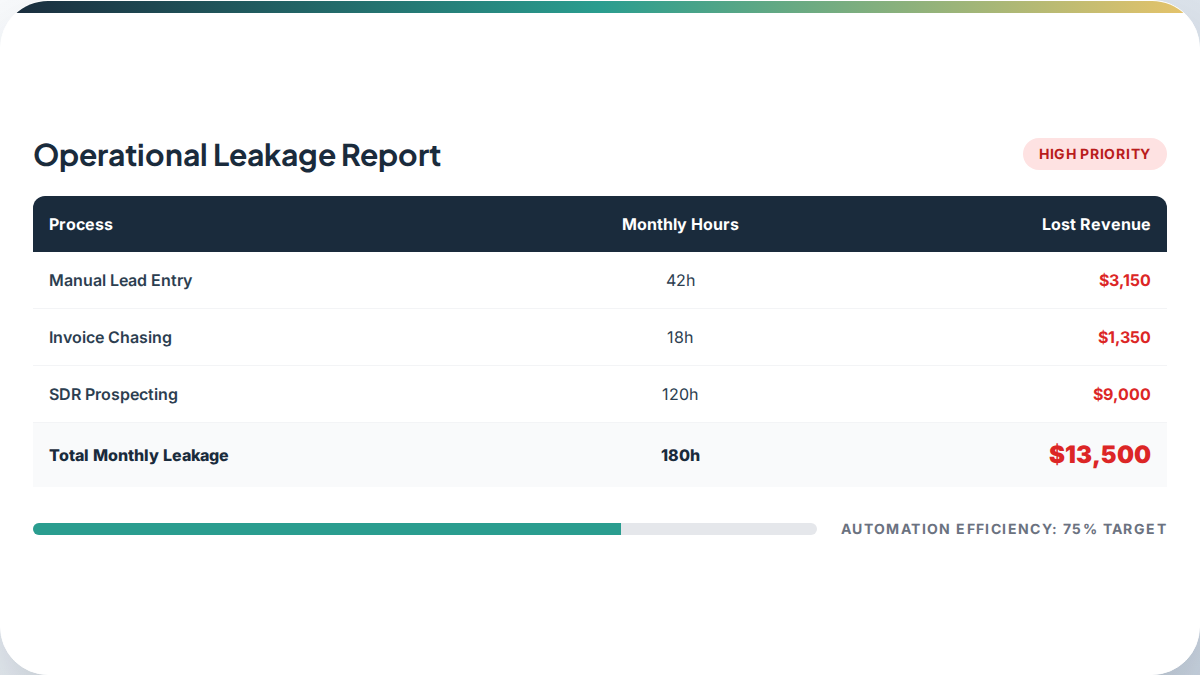Open the Invoice Chasing process entry
1200x675 pixels.
[110, 337]
